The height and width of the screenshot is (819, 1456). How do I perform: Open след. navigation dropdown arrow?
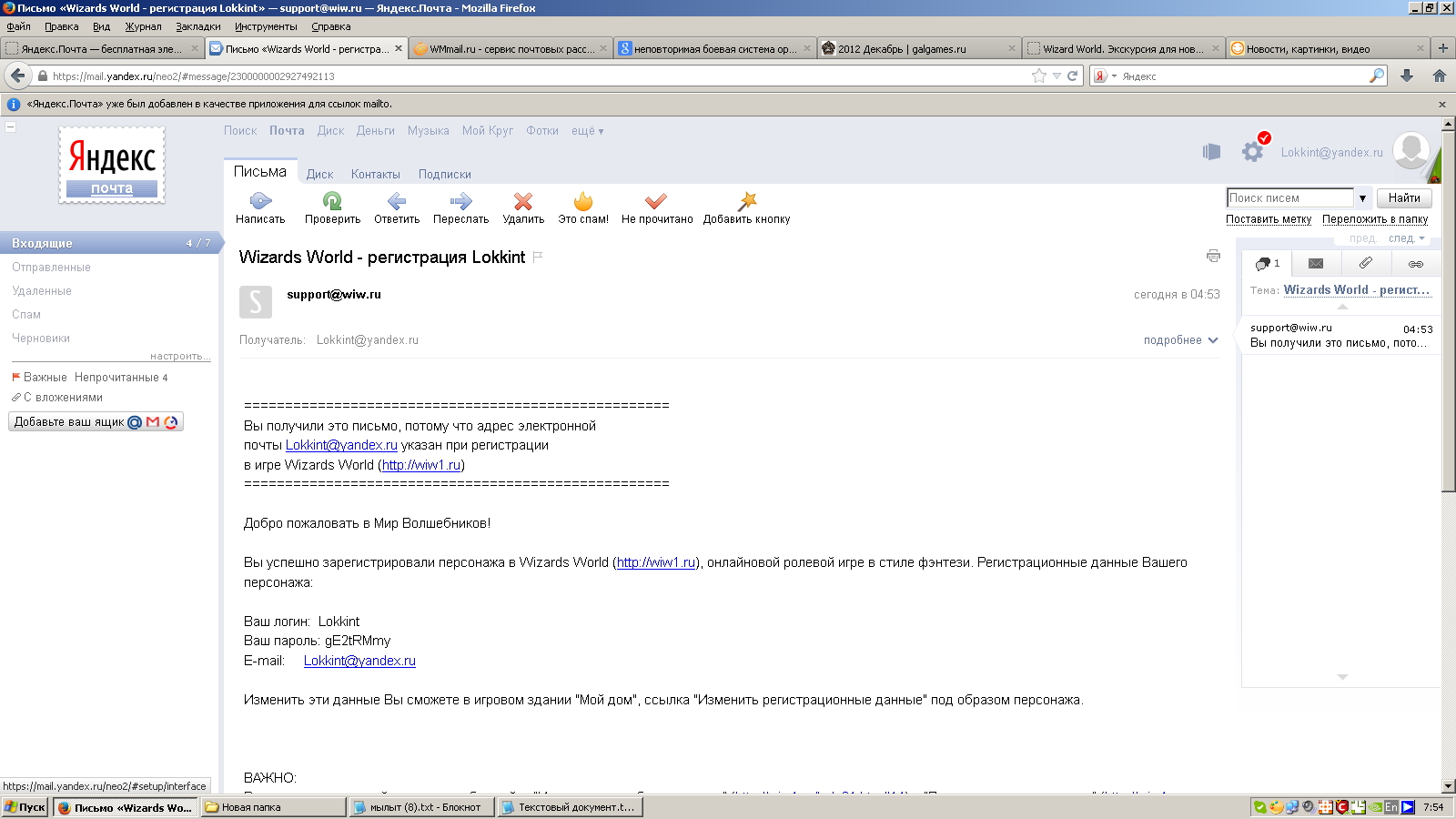1421,238
